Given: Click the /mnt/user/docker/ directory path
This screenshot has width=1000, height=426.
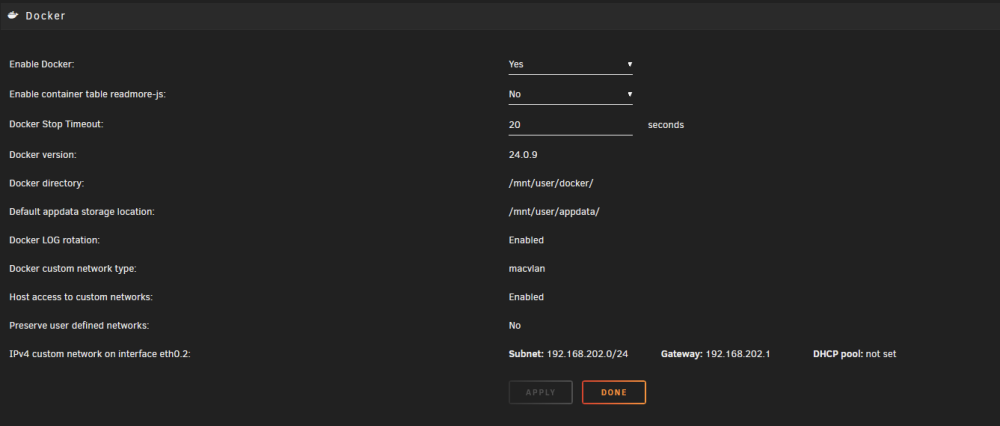Looking at the screenshot, I should (551, 183).
